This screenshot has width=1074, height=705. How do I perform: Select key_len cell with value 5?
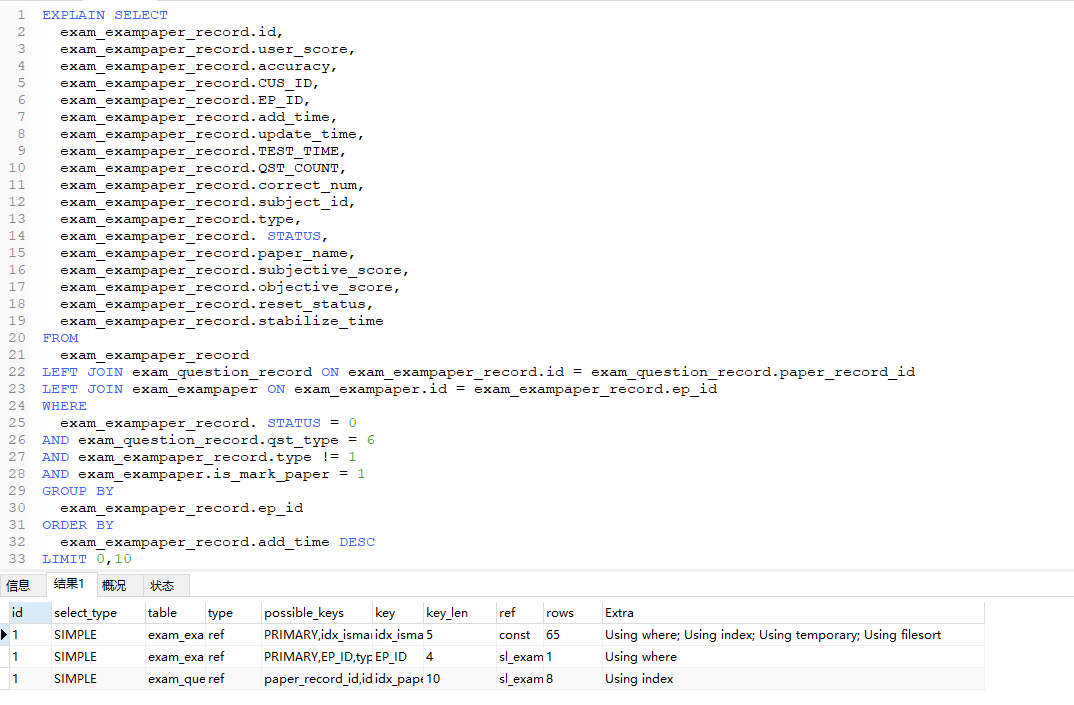click(460, 634)
